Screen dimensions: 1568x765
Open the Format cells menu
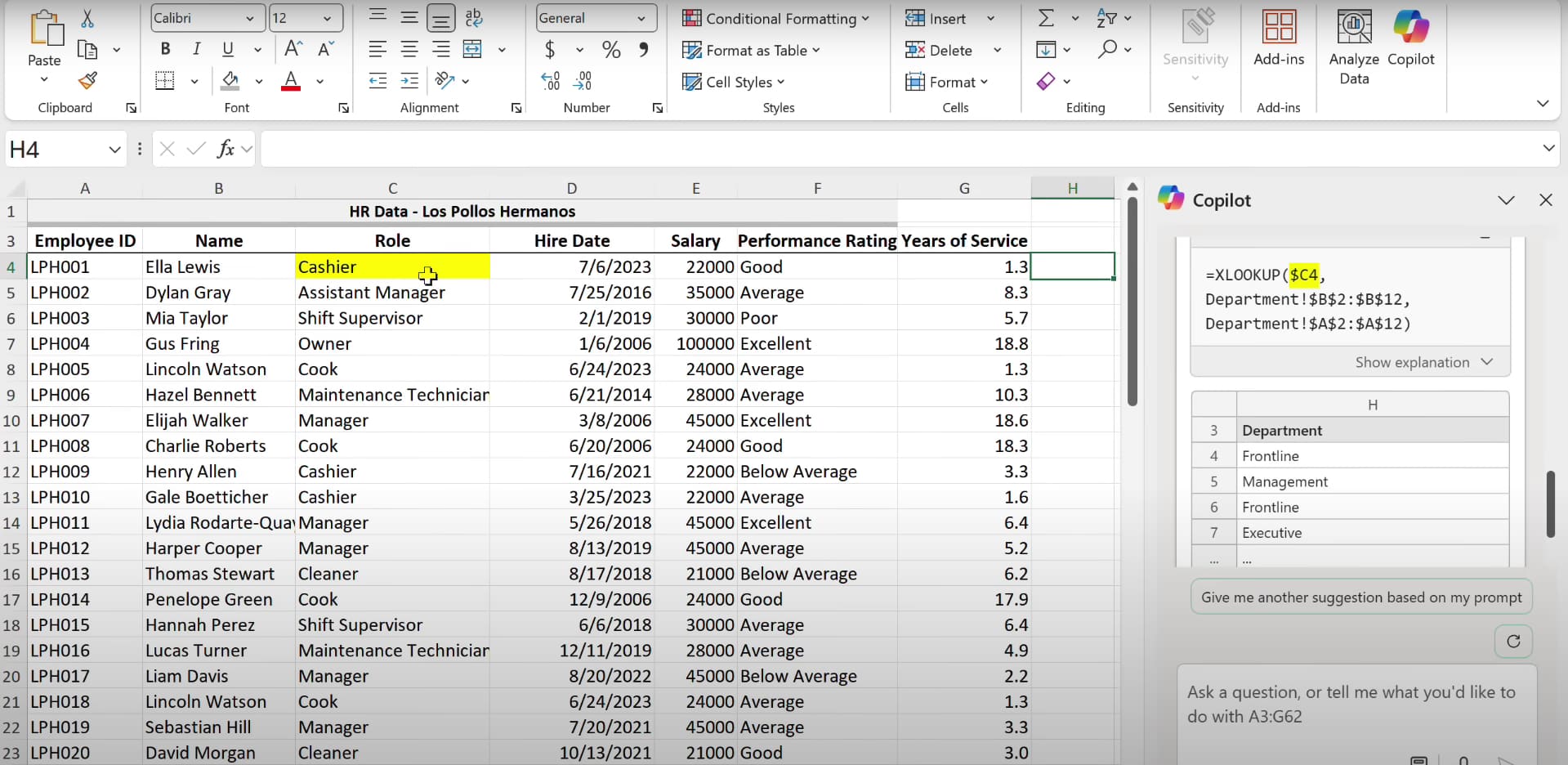pos(946,82)
